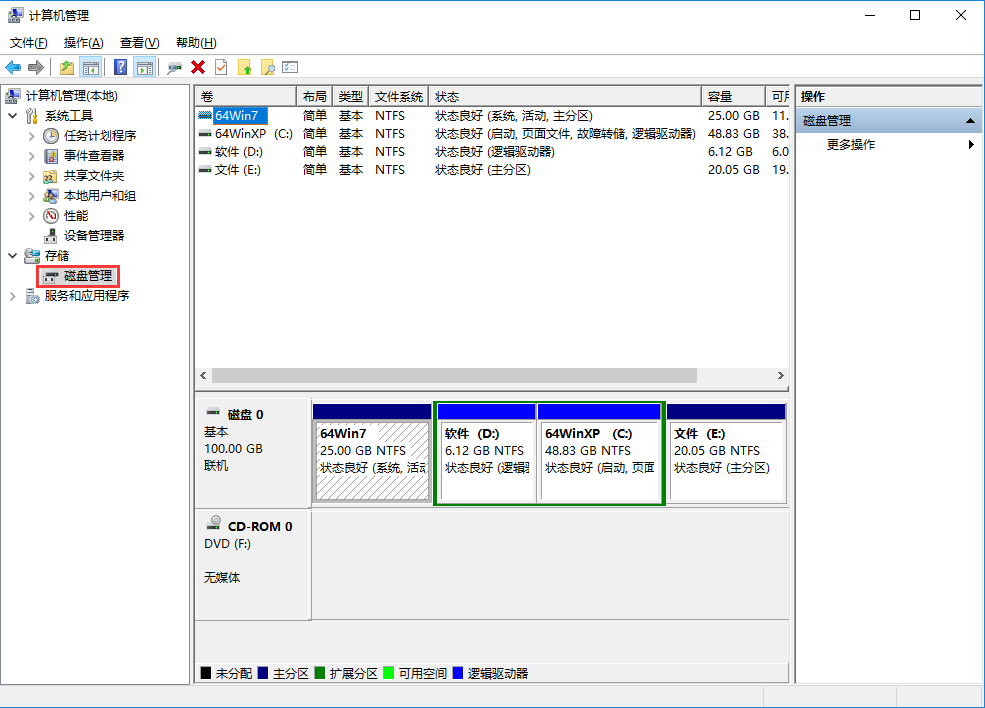The height and width of the screenshot is (708, 985).
Task: Collapse the 磁盘管理 section in action pane
Action: pyautogui.click(x=970, y=119)
